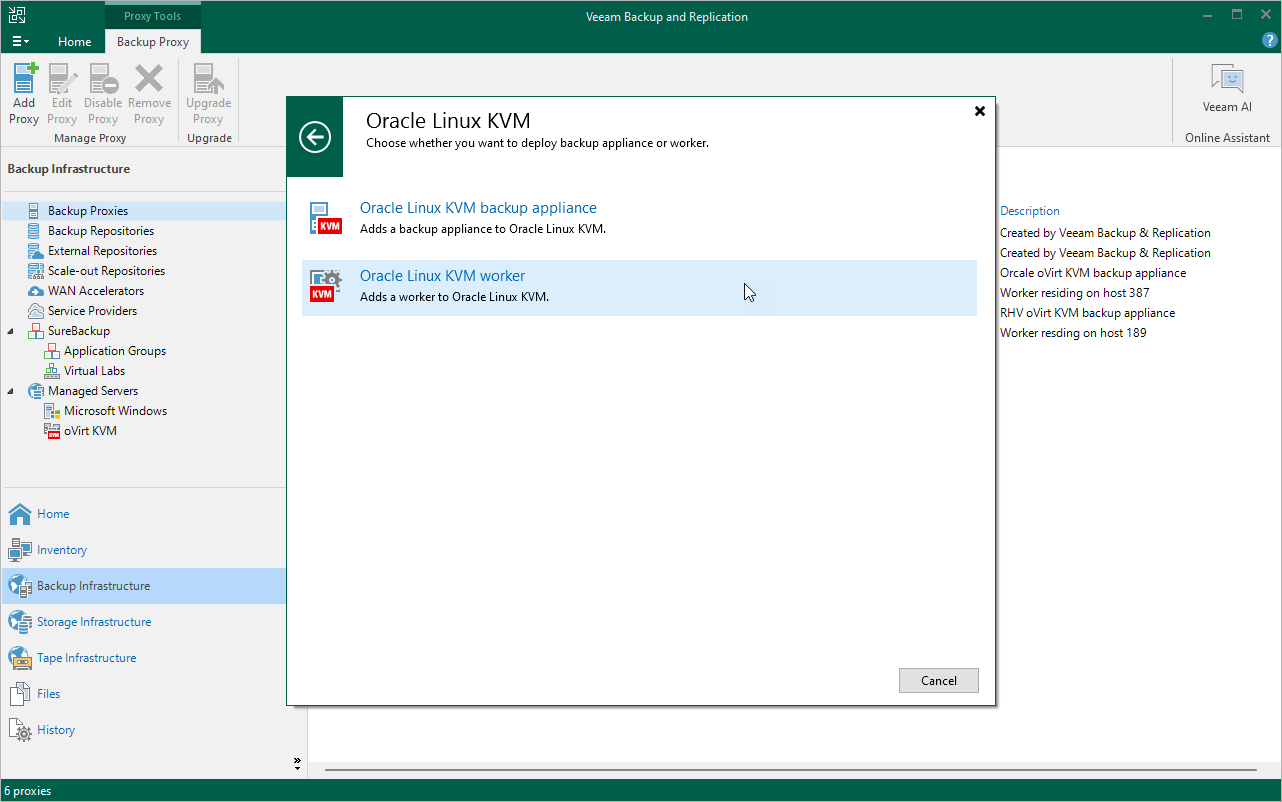Image resolution: width=1282 pixels, height=802 pixels.
Task: Switch to the Home ribbon tab
Action: click(75, 42)
